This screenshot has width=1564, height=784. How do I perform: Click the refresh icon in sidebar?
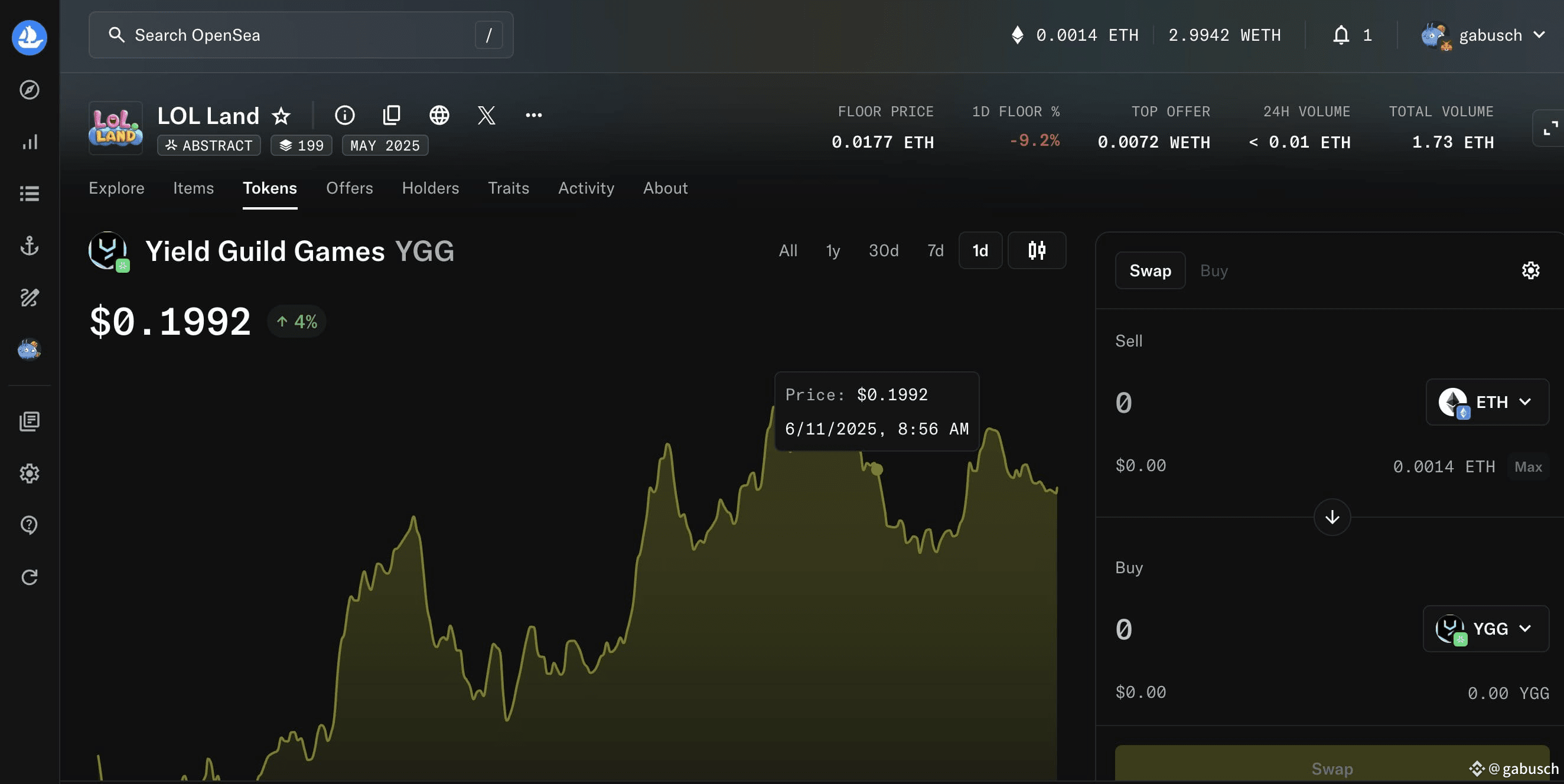29,577
